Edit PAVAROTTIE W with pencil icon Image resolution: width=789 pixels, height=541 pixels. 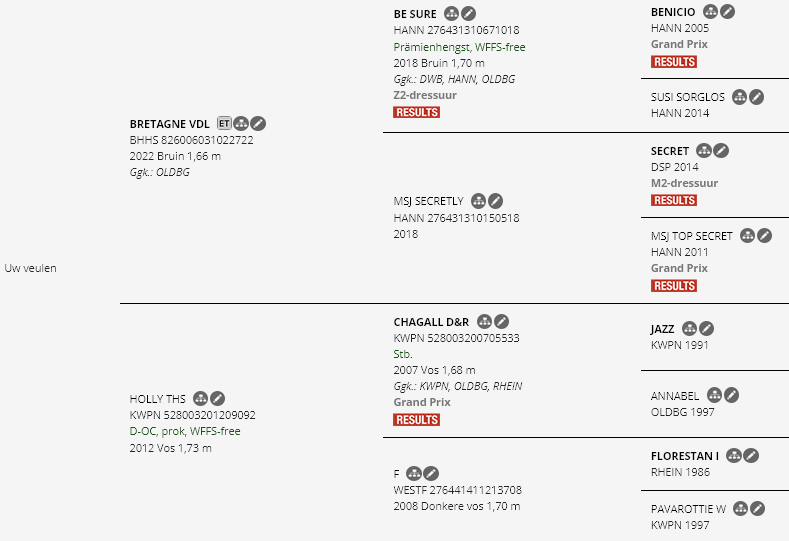click(x=757, y=509)
